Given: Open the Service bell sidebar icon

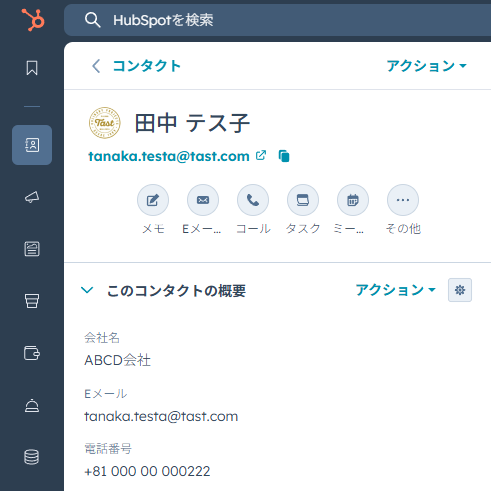Looking at the screenshot, I should point(32,405).
